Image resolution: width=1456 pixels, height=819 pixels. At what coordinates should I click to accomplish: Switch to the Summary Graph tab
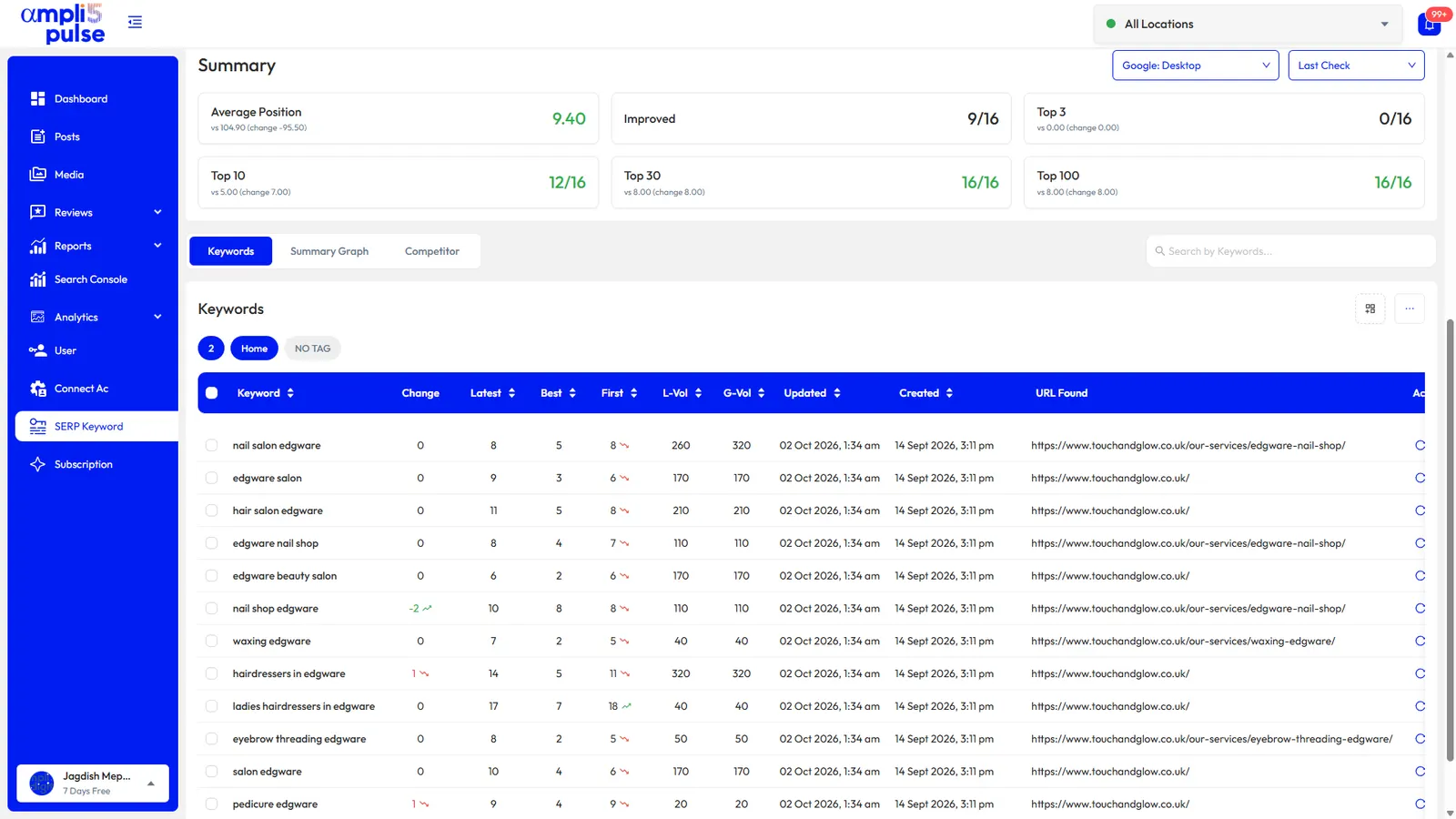click(x=329, y=251)
